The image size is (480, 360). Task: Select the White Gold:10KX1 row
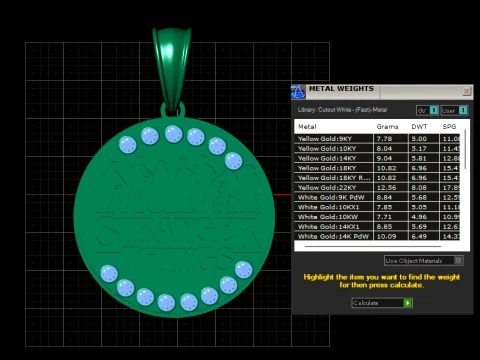[377, 207]
